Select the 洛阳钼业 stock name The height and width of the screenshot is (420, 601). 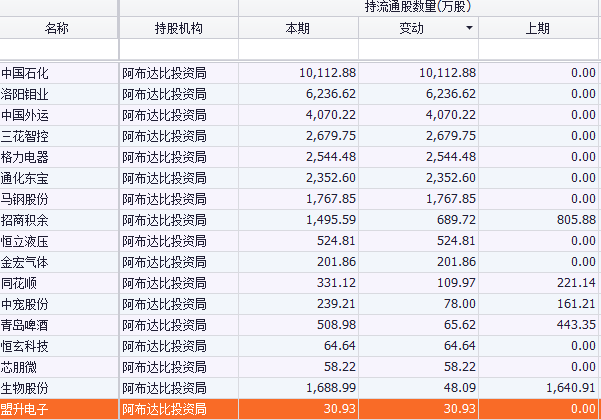point(25,94)
